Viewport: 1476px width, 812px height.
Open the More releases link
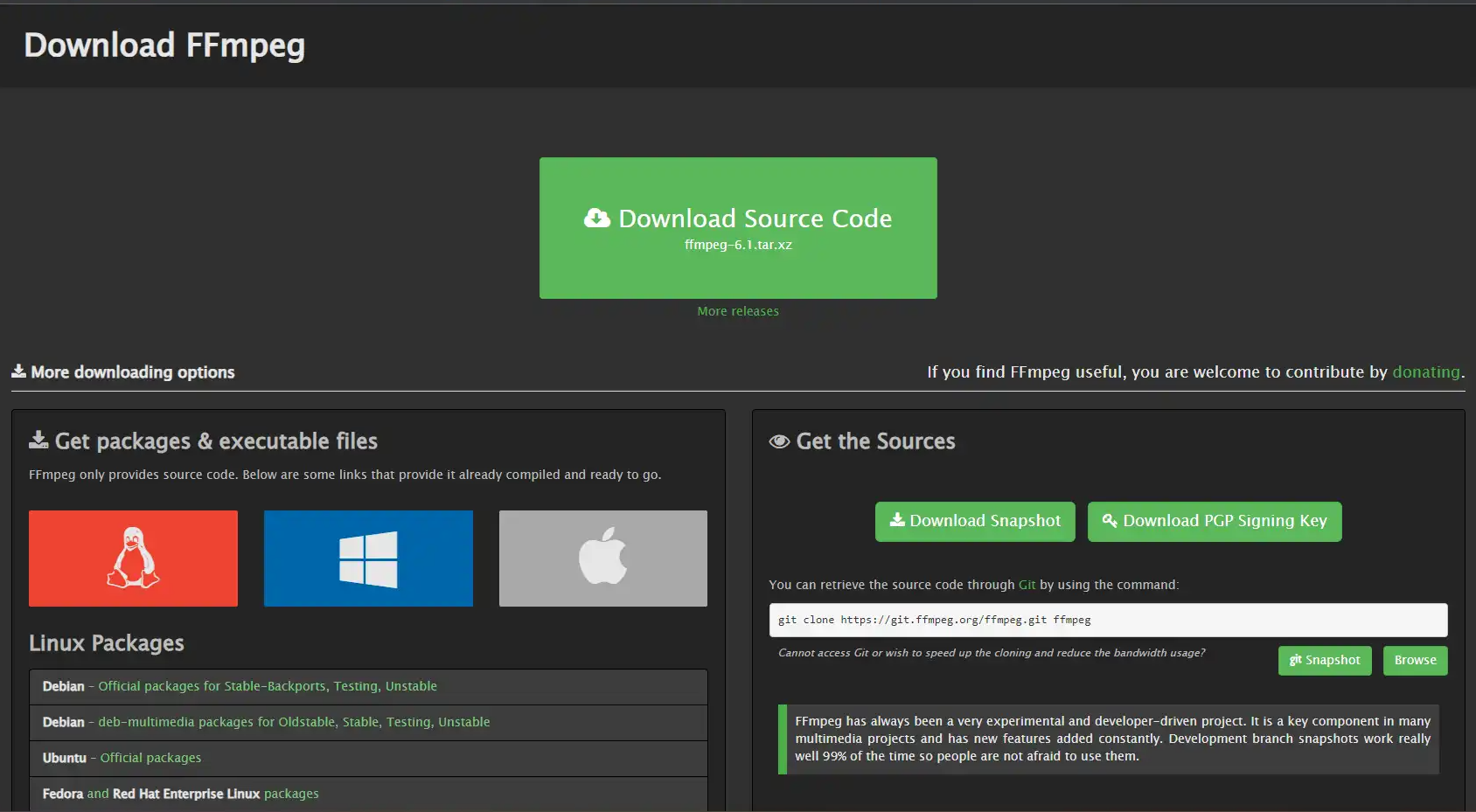pyautogui.click(x=738, y=311)
